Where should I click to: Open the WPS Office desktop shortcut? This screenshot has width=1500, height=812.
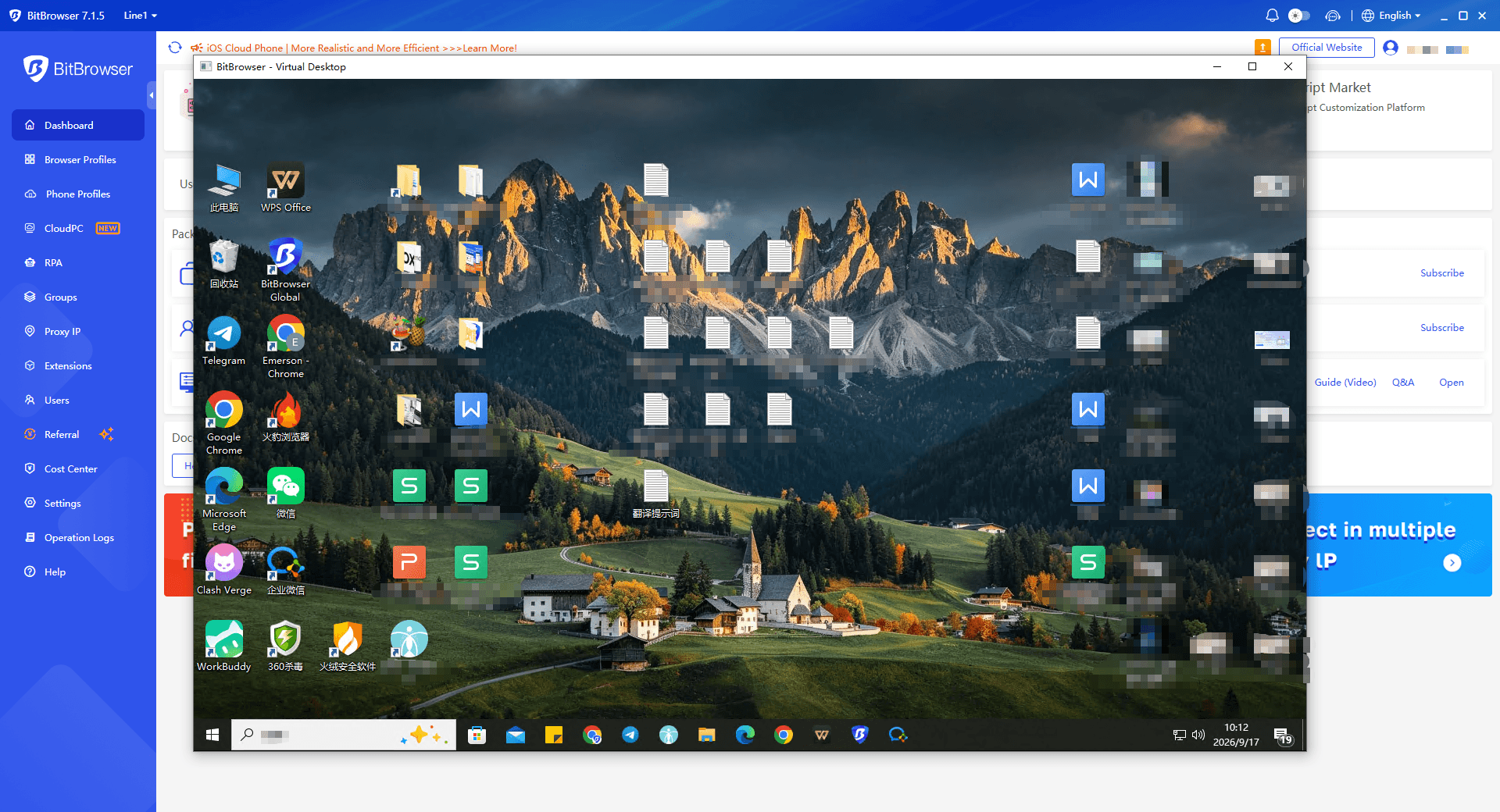point(286,187)
